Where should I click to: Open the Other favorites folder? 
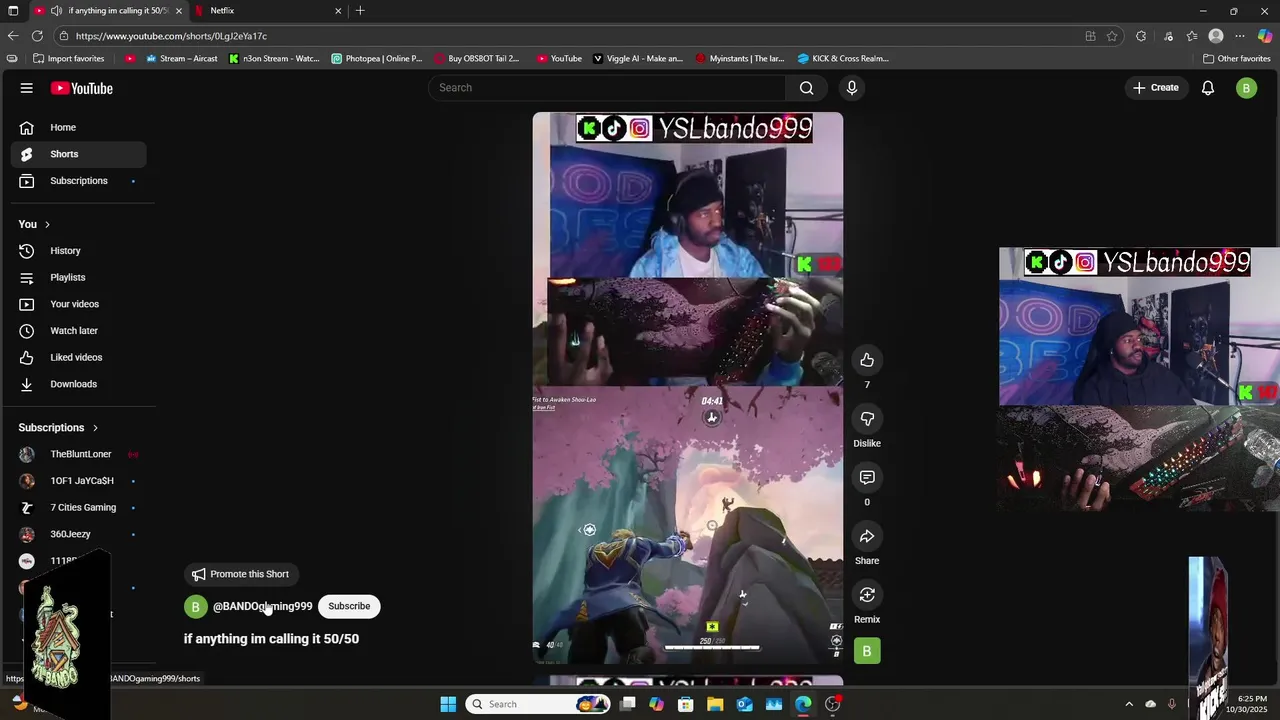coord(1237,59)
